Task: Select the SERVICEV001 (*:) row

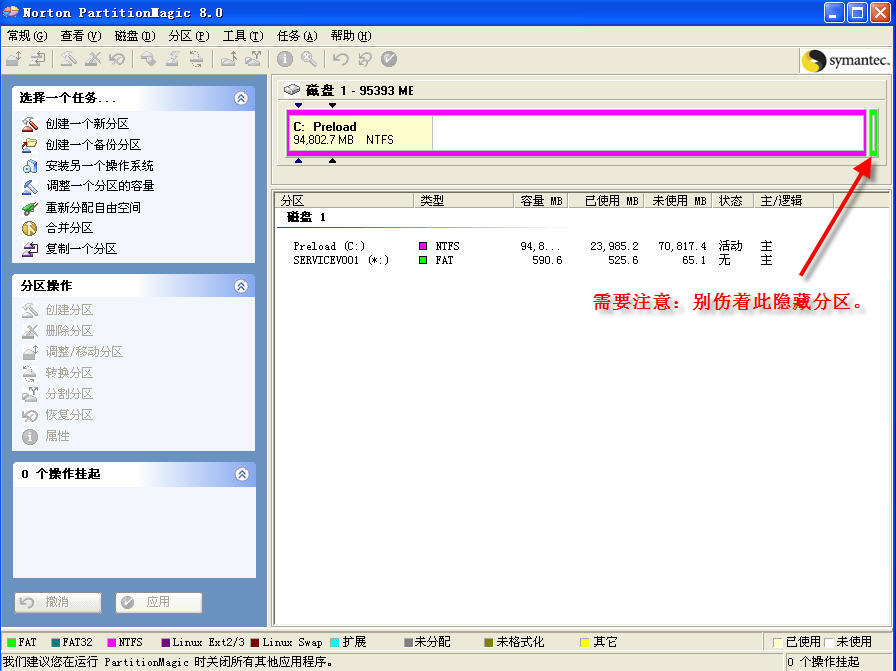Action: click(x=532, y=261)
